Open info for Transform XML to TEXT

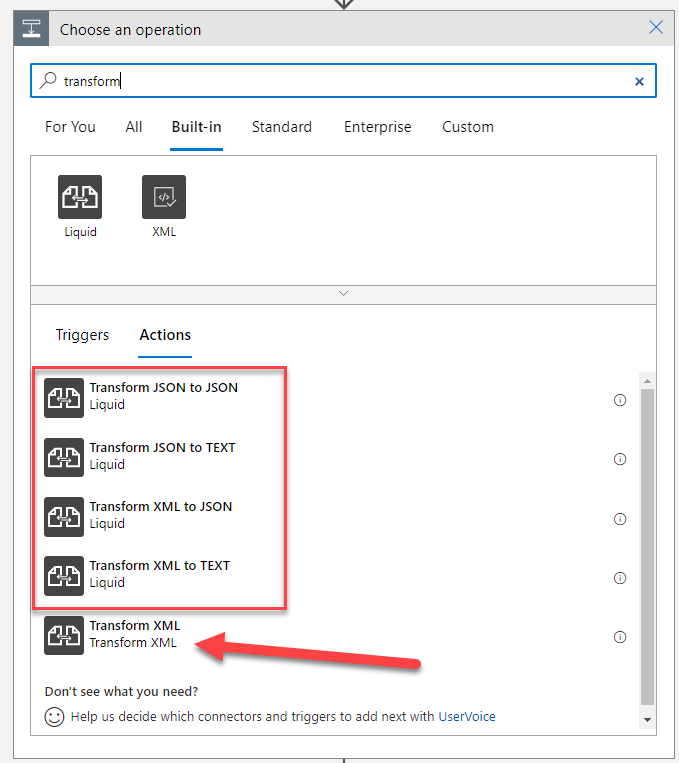click(x=619, y=578)
